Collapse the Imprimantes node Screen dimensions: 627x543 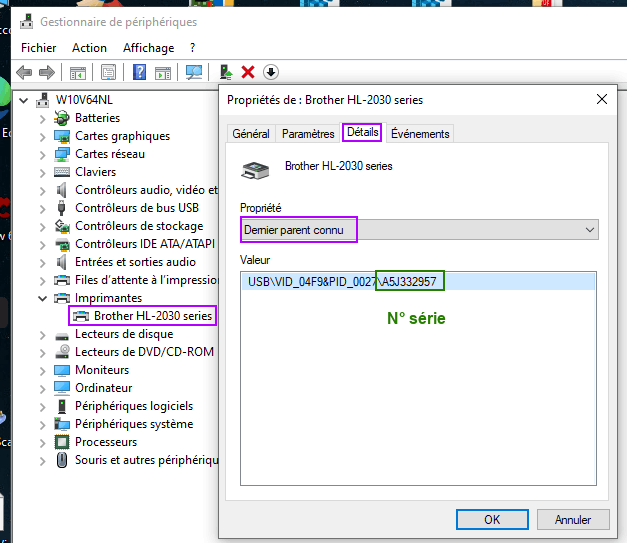click(x=42, y=298)
